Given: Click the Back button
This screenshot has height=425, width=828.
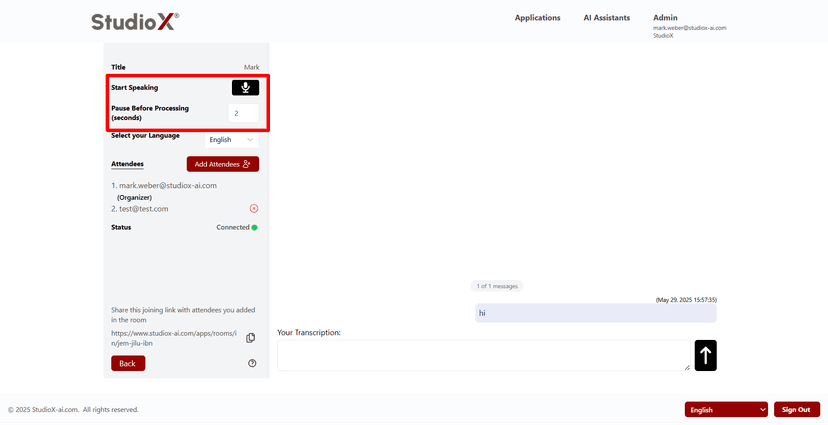Looking at the screenshot, I should click(128, 363).
